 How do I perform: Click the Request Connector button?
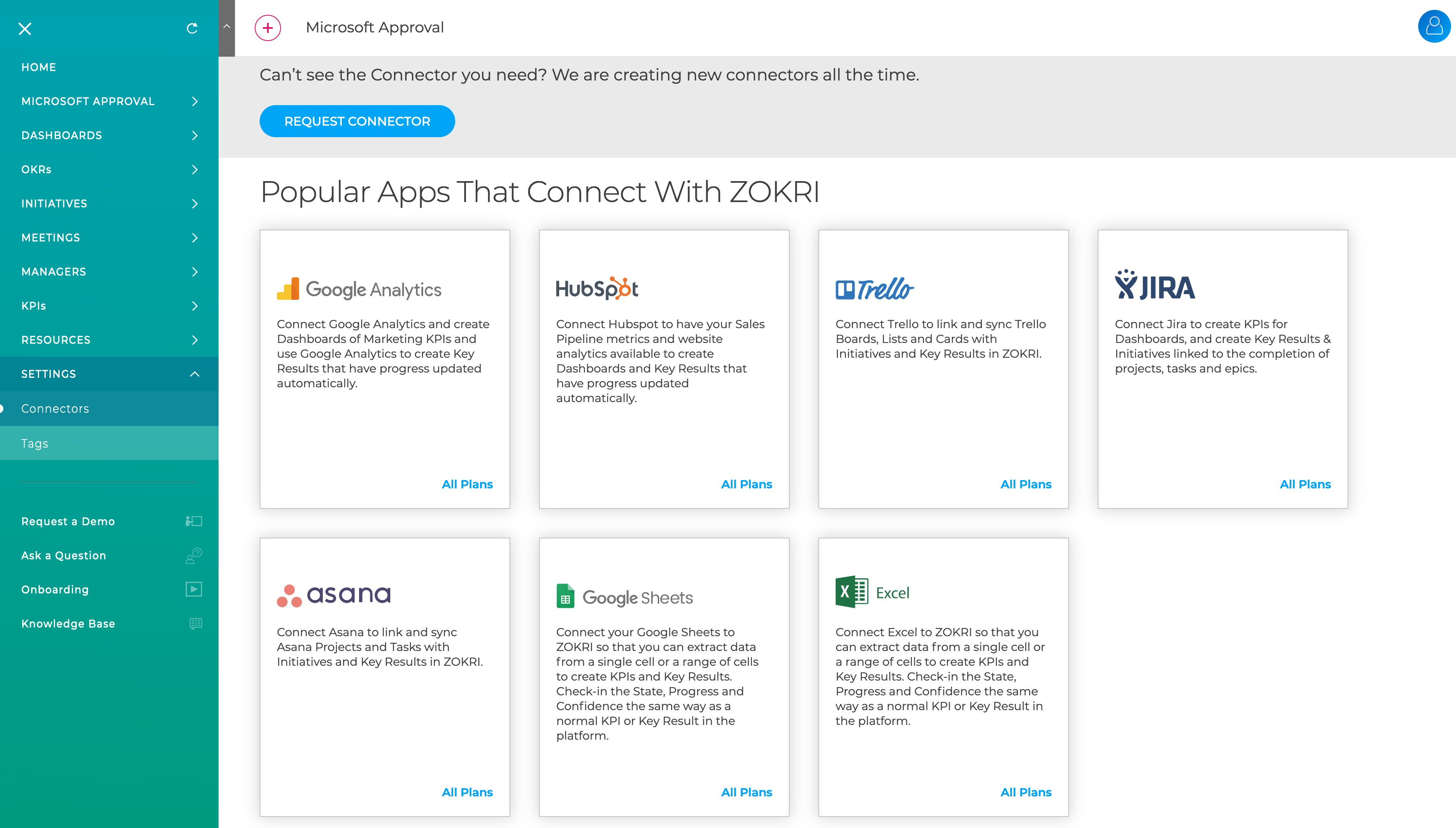(x=357, y=121)
